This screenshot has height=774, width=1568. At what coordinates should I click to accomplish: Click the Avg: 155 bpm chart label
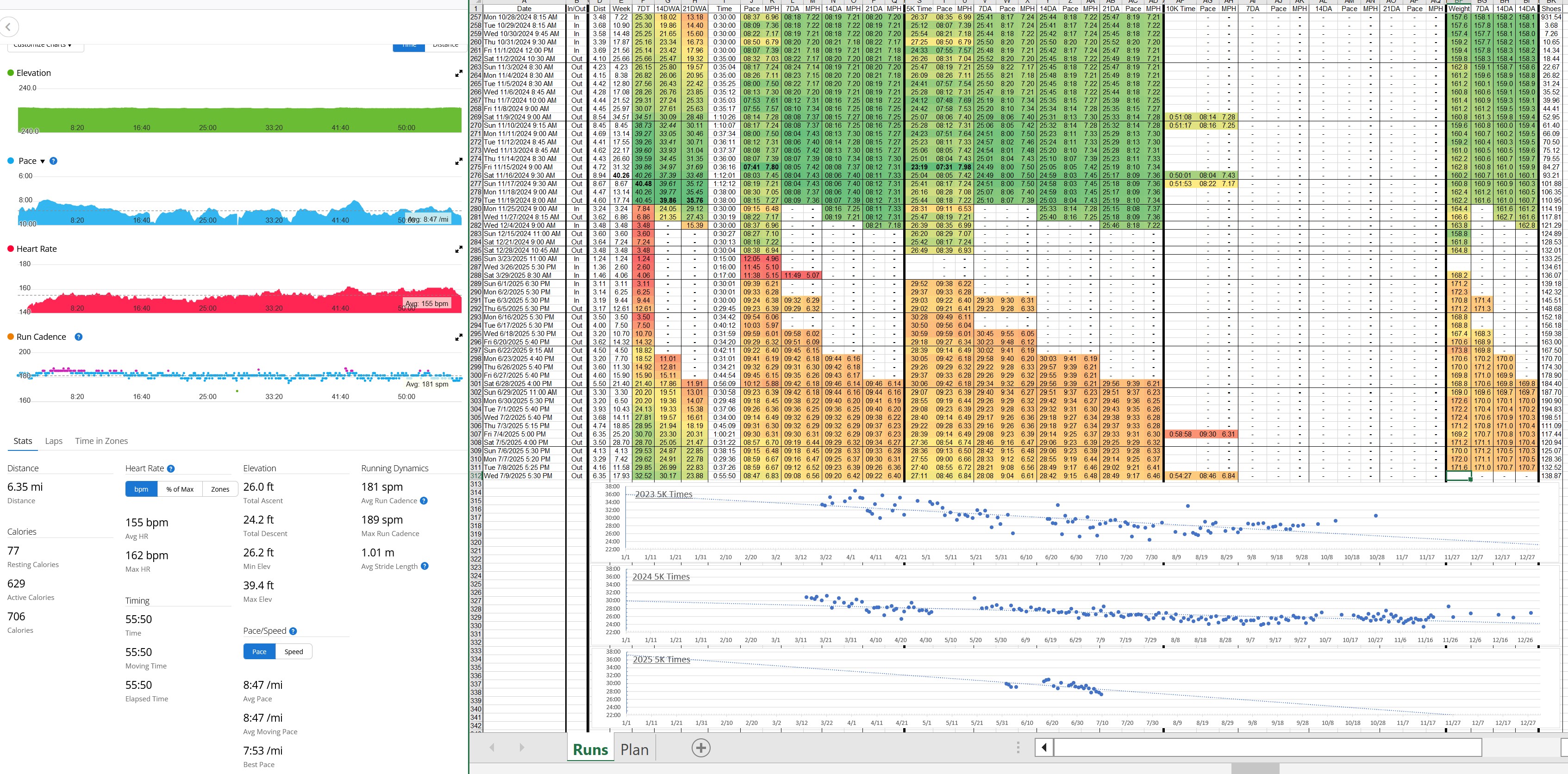click(427, 303)
